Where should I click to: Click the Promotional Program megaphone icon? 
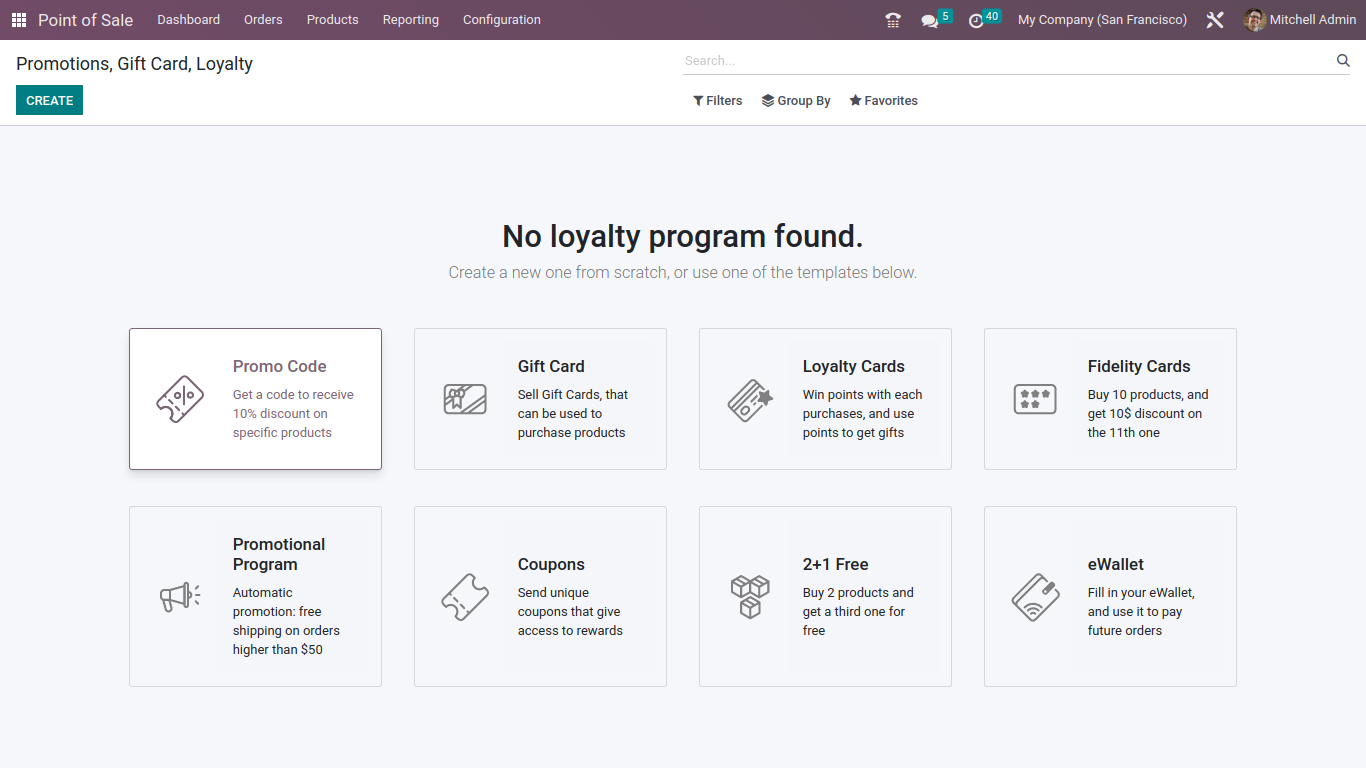point(180,597)
